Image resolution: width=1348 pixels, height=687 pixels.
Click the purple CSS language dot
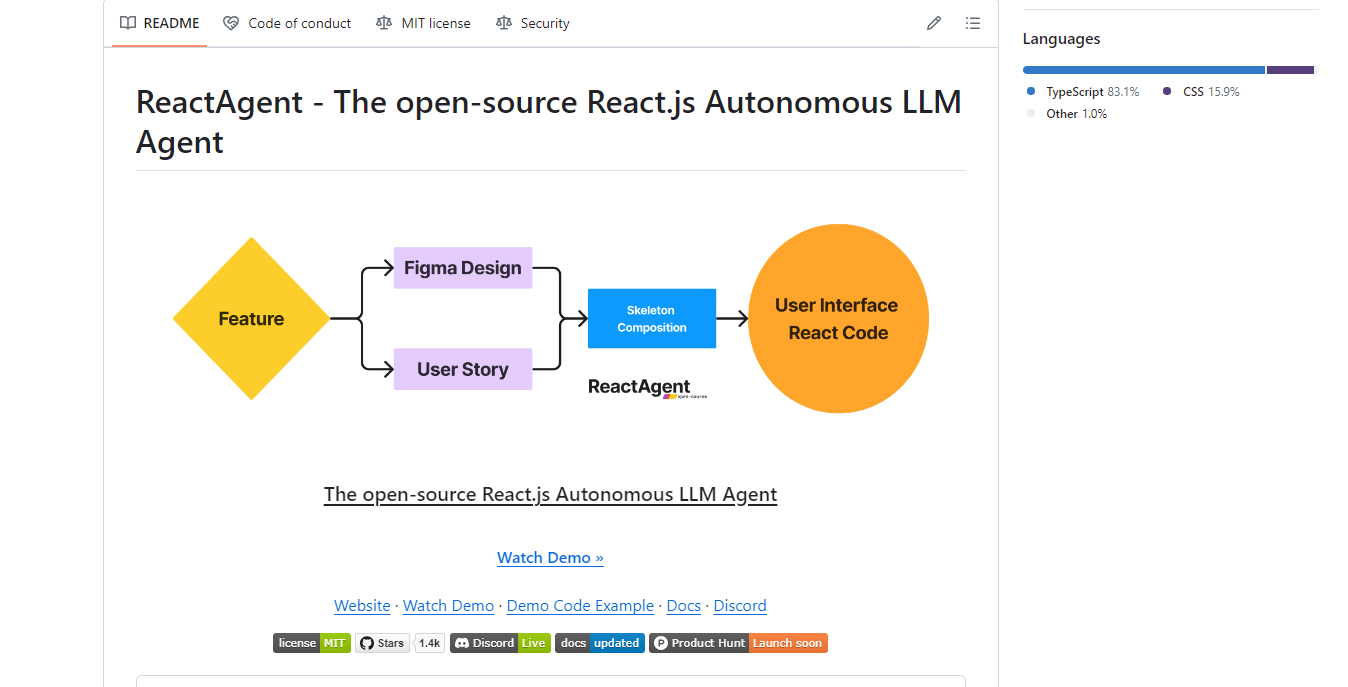(1166, 91)
